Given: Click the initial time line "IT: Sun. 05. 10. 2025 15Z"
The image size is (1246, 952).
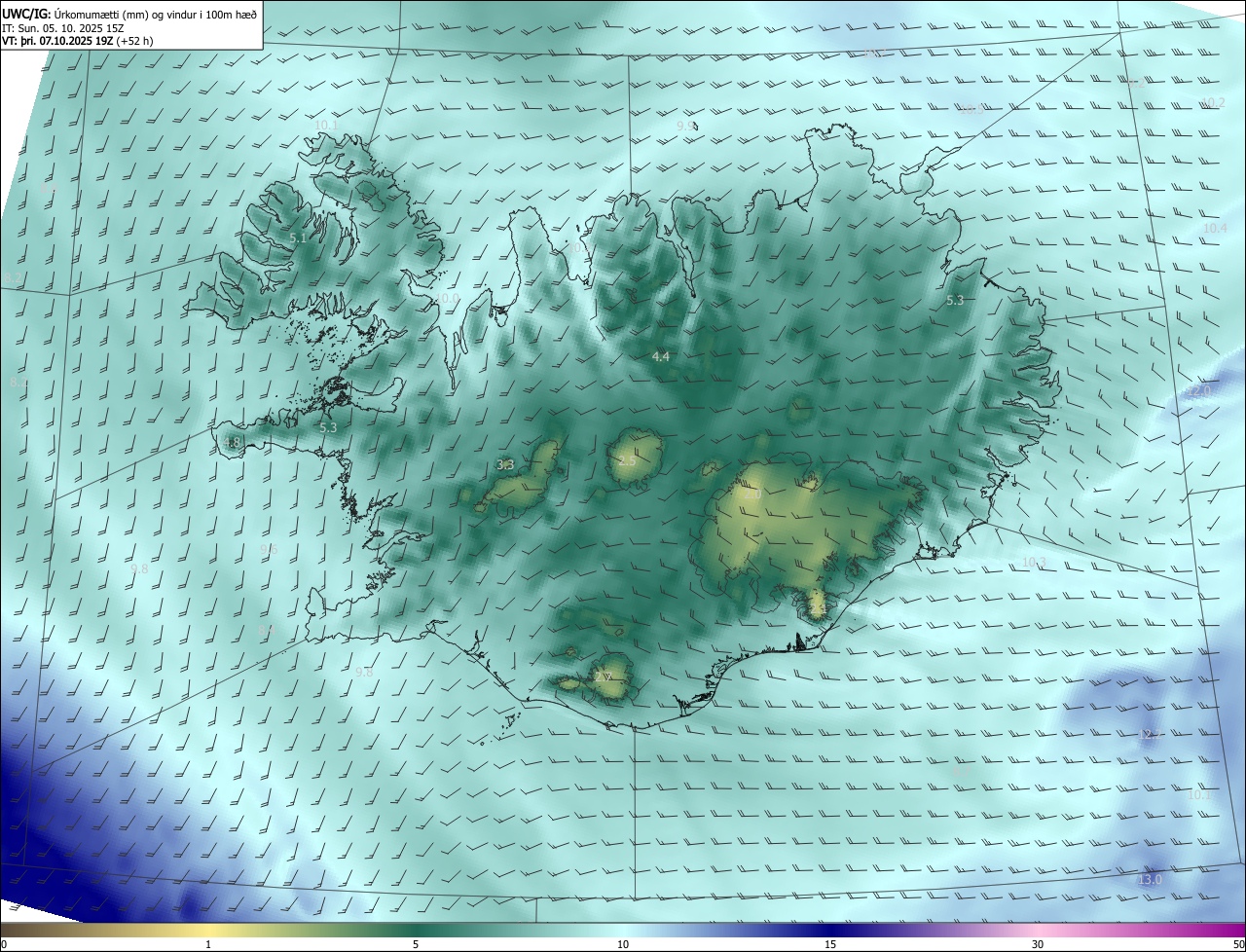Looking at the screenshot, I should (x=65, y=28).
